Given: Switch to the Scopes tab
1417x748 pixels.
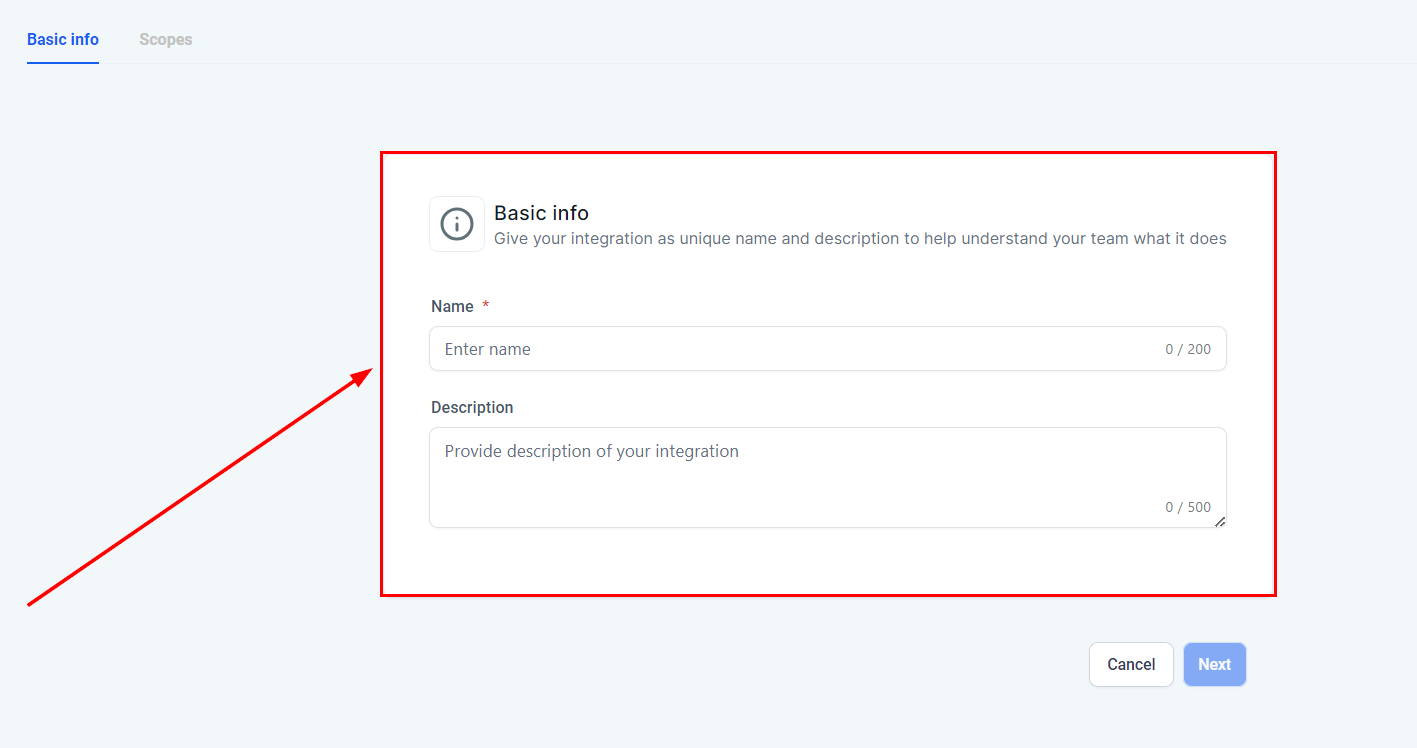Looking at the screenshot, I should coord(166,40).
